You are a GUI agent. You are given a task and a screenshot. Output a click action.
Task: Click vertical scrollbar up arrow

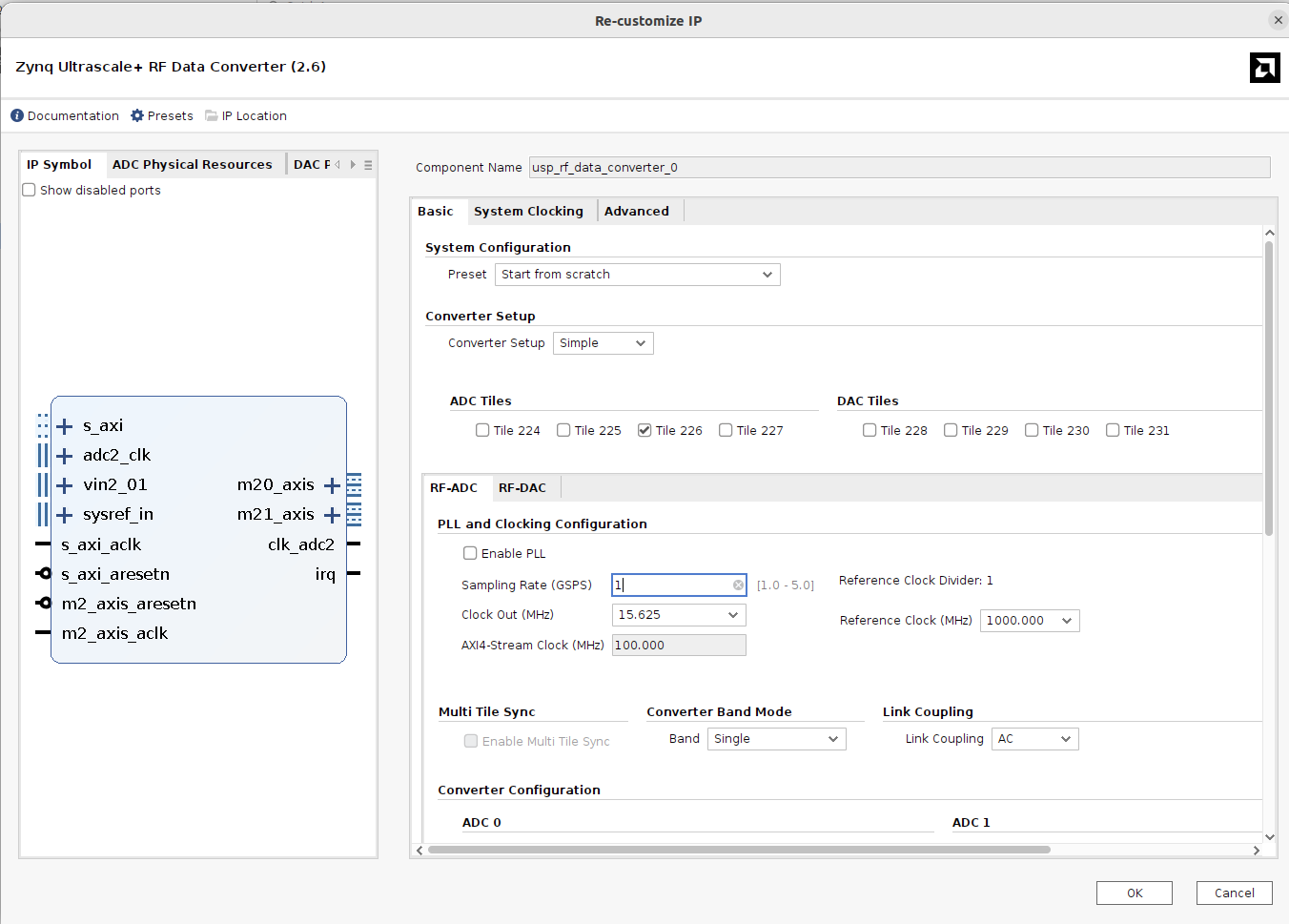tap(1269, 233)
